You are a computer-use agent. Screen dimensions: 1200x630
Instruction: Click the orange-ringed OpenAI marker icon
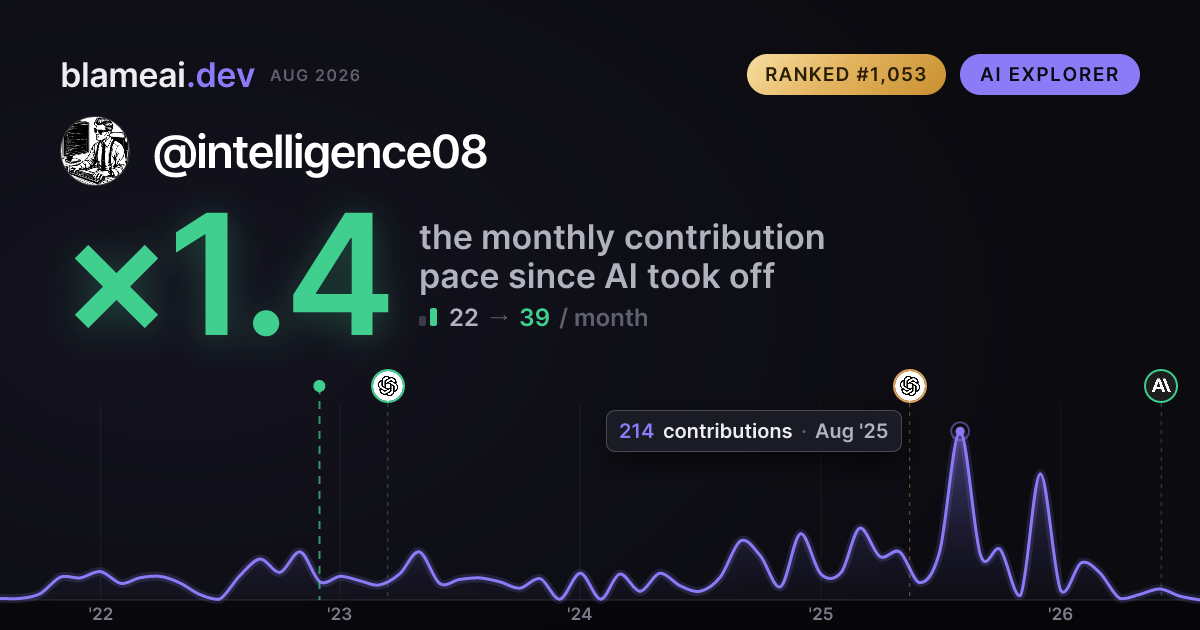pos(910,385)
